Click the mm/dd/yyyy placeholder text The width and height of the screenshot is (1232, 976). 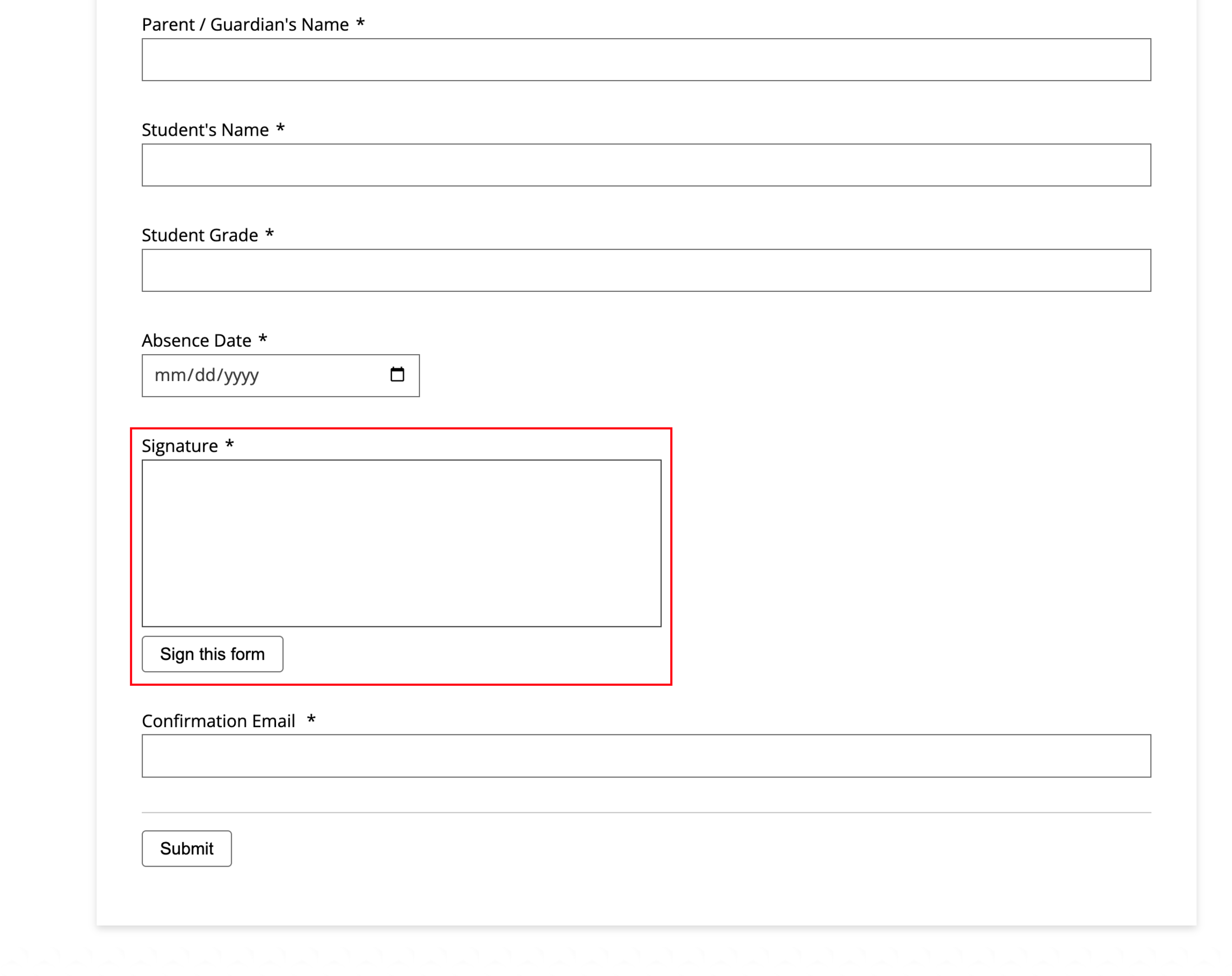pos(207,375)
